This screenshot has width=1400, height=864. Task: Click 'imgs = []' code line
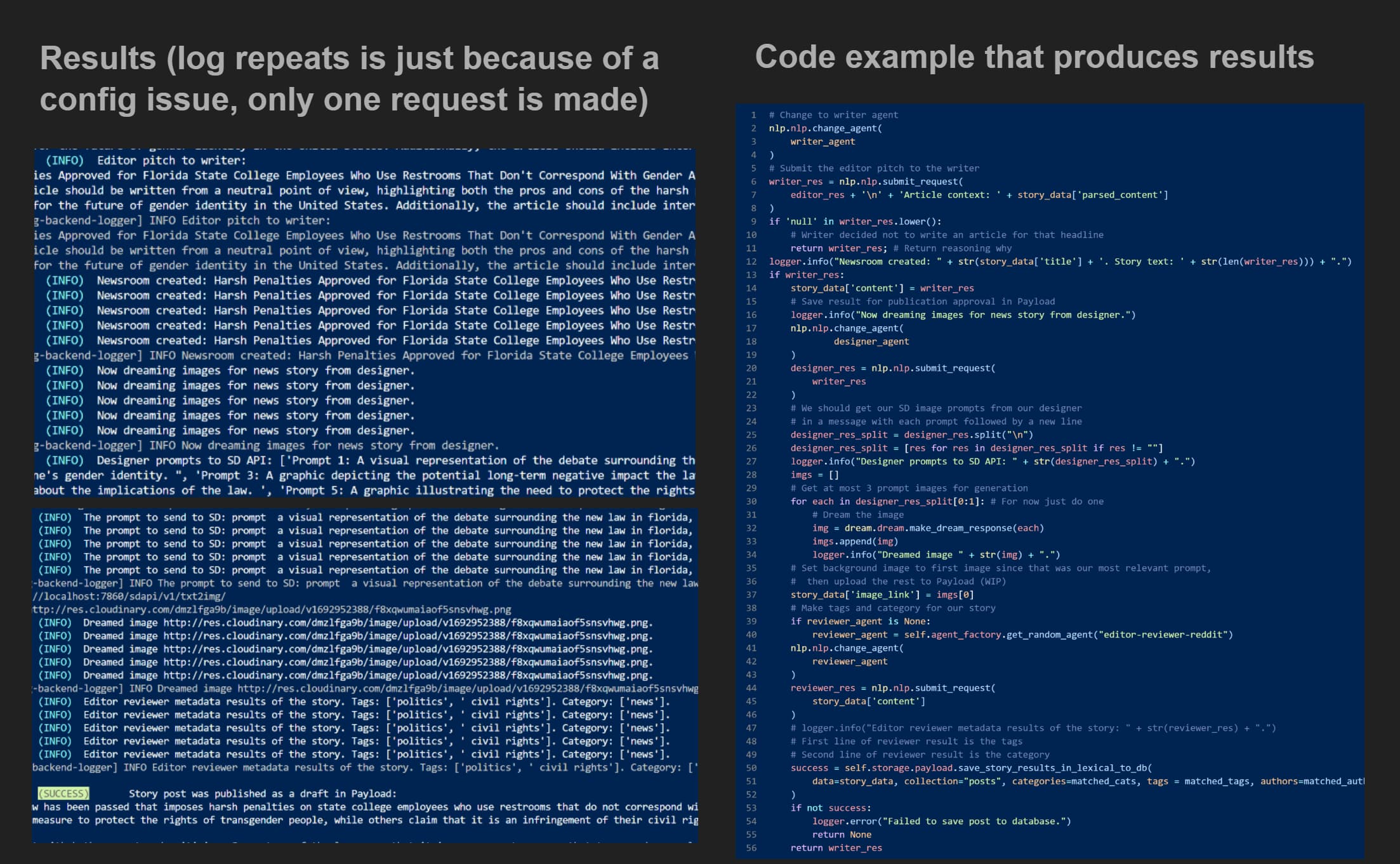[814, 475]
